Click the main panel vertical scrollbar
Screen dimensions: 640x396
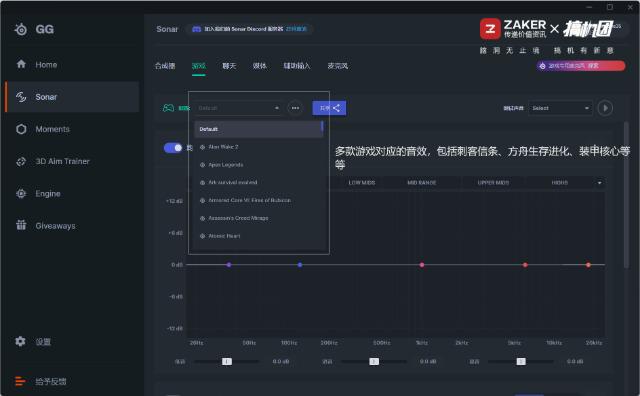point(626,195)
